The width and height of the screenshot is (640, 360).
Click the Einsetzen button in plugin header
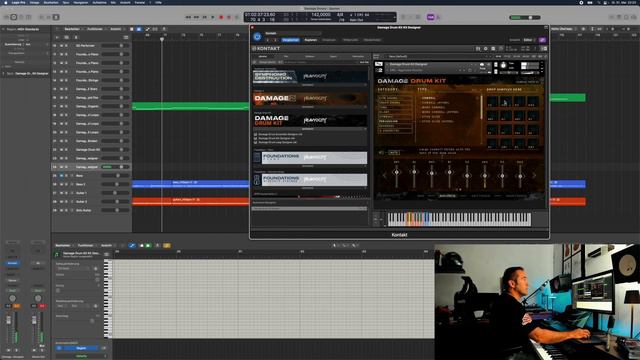(329, 40)
